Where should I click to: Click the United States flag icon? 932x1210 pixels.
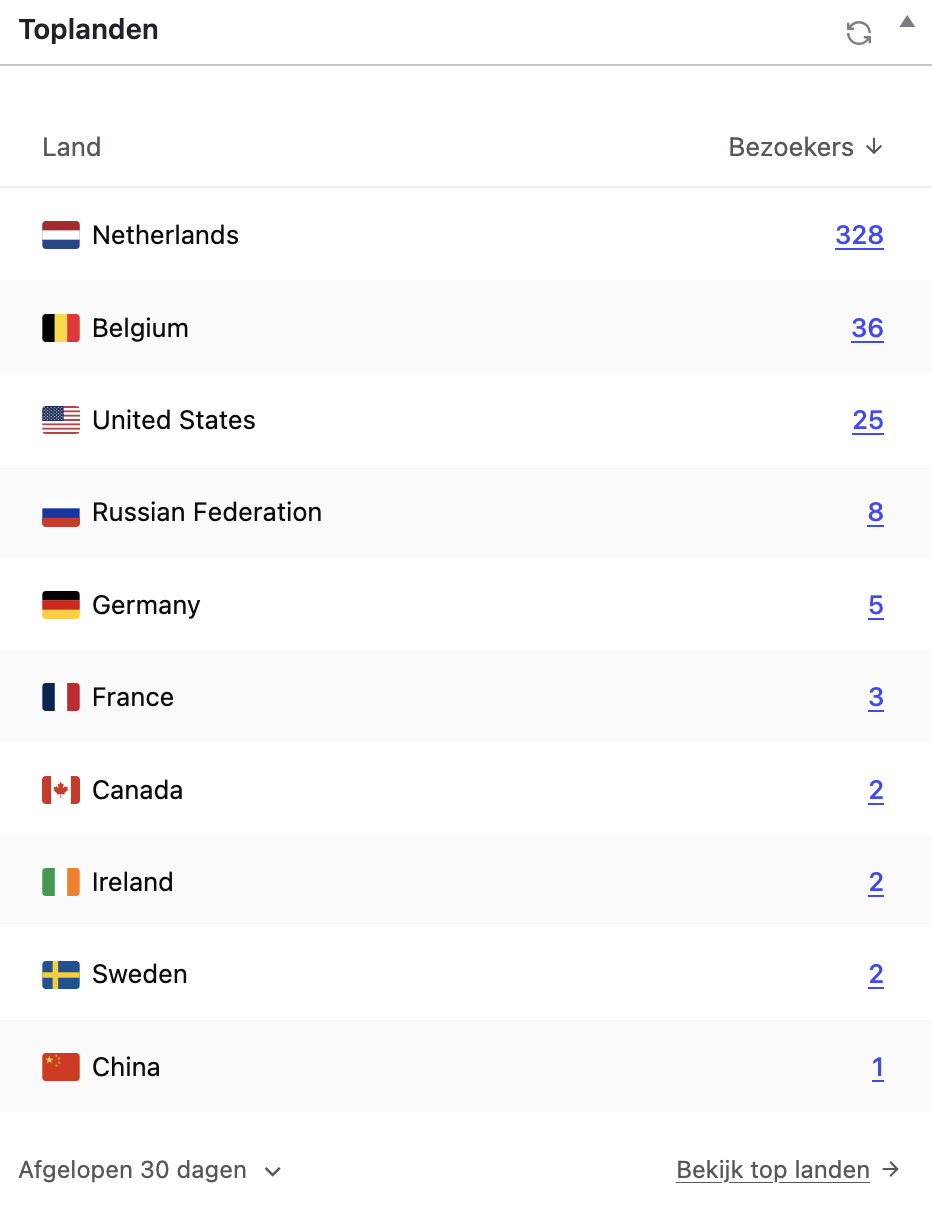[61, 420]
